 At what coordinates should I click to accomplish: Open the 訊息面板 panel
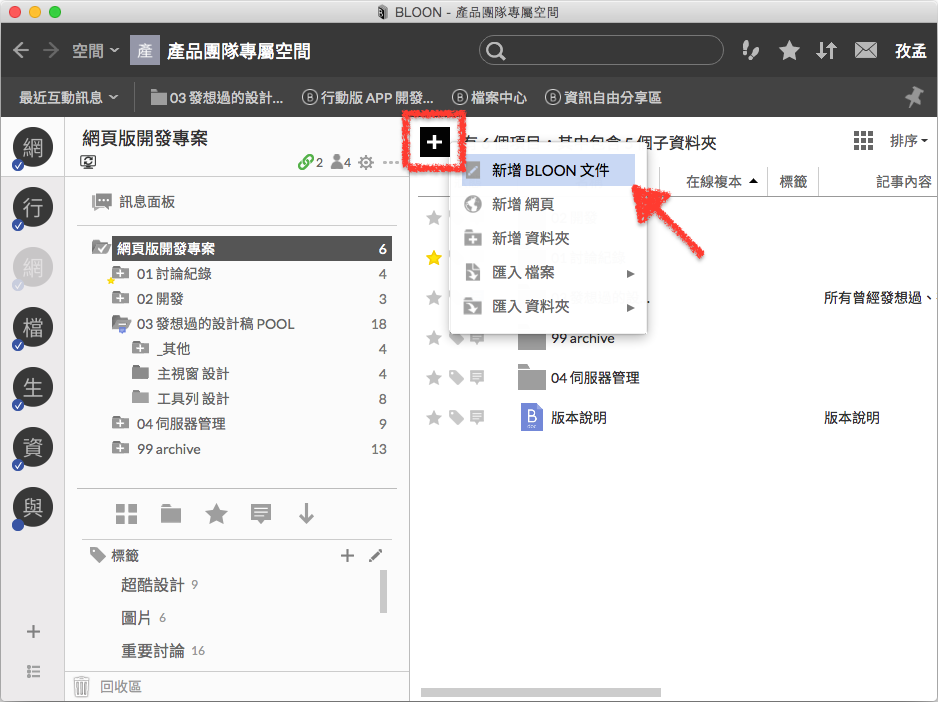pyautogui.click(x=133, y=202)
